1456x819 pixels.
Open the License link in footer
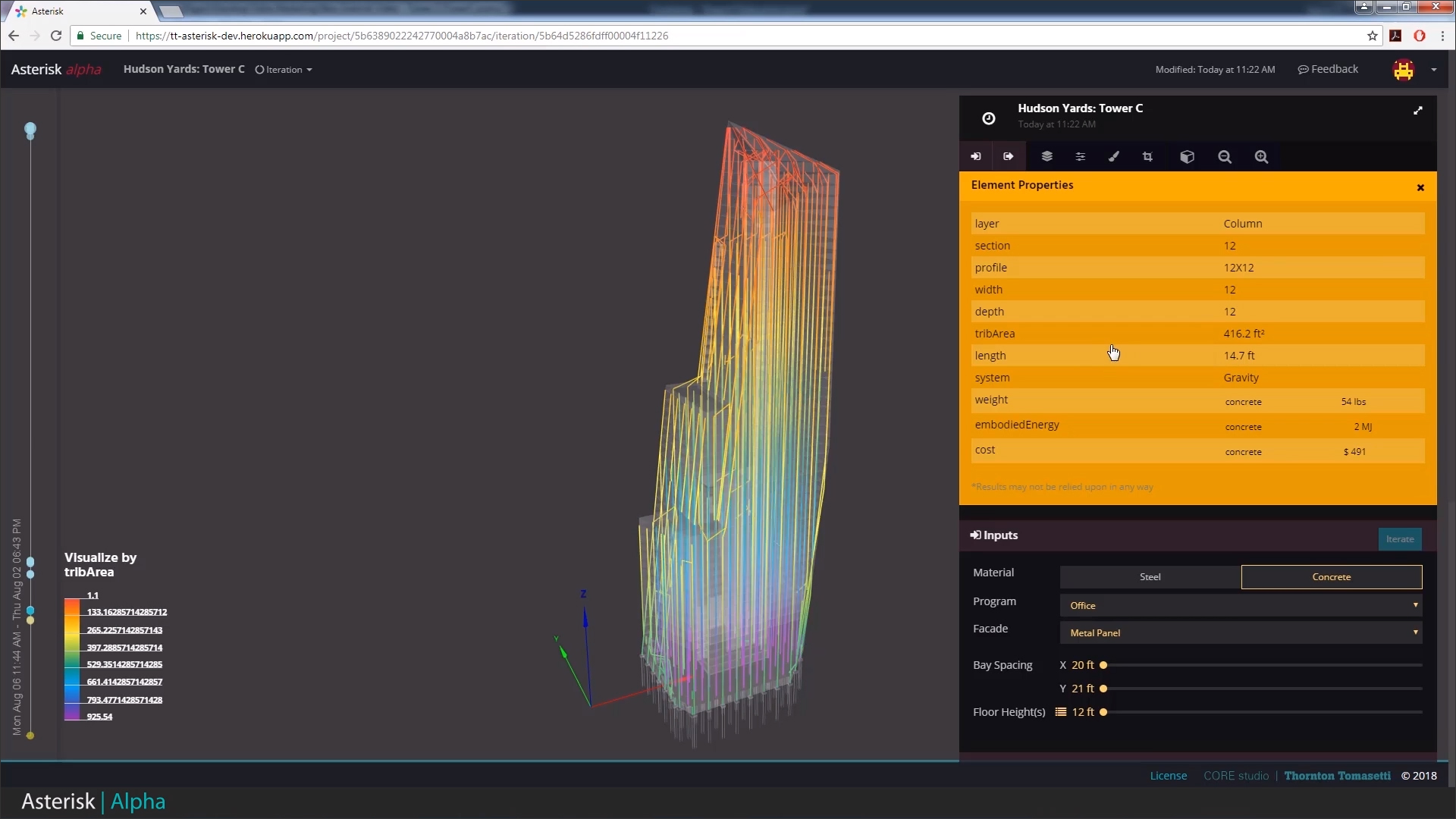tap(1168, 776)
